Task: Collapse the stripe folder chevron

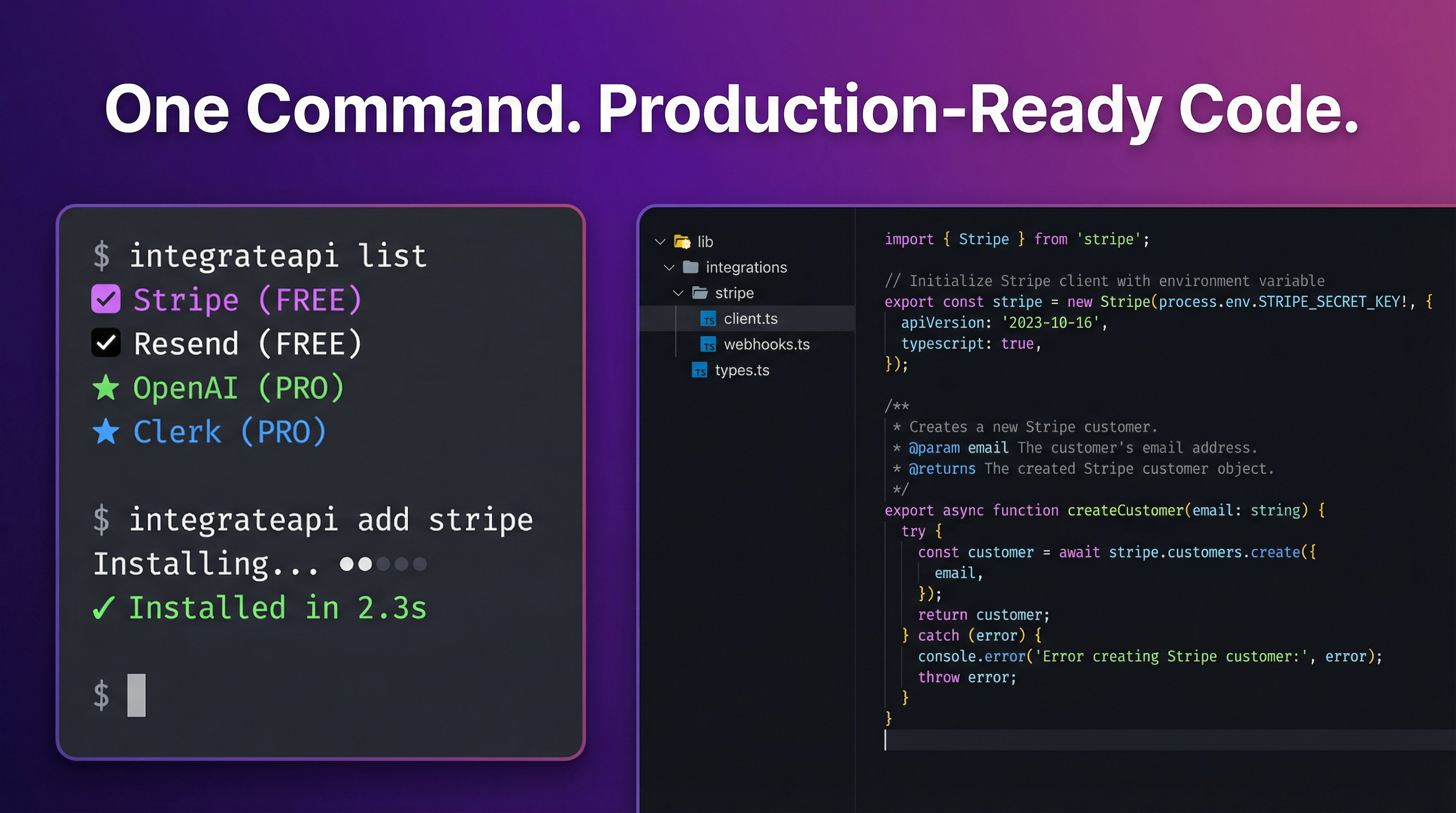Action: coord(678,293)
